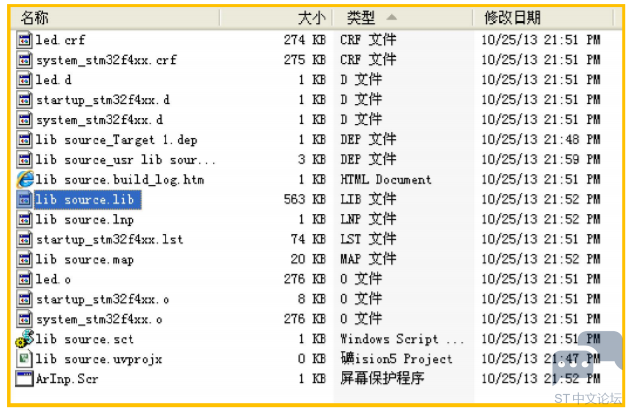
Task: Select file name lib source_usr lib sour...
Action: (126, 160)
